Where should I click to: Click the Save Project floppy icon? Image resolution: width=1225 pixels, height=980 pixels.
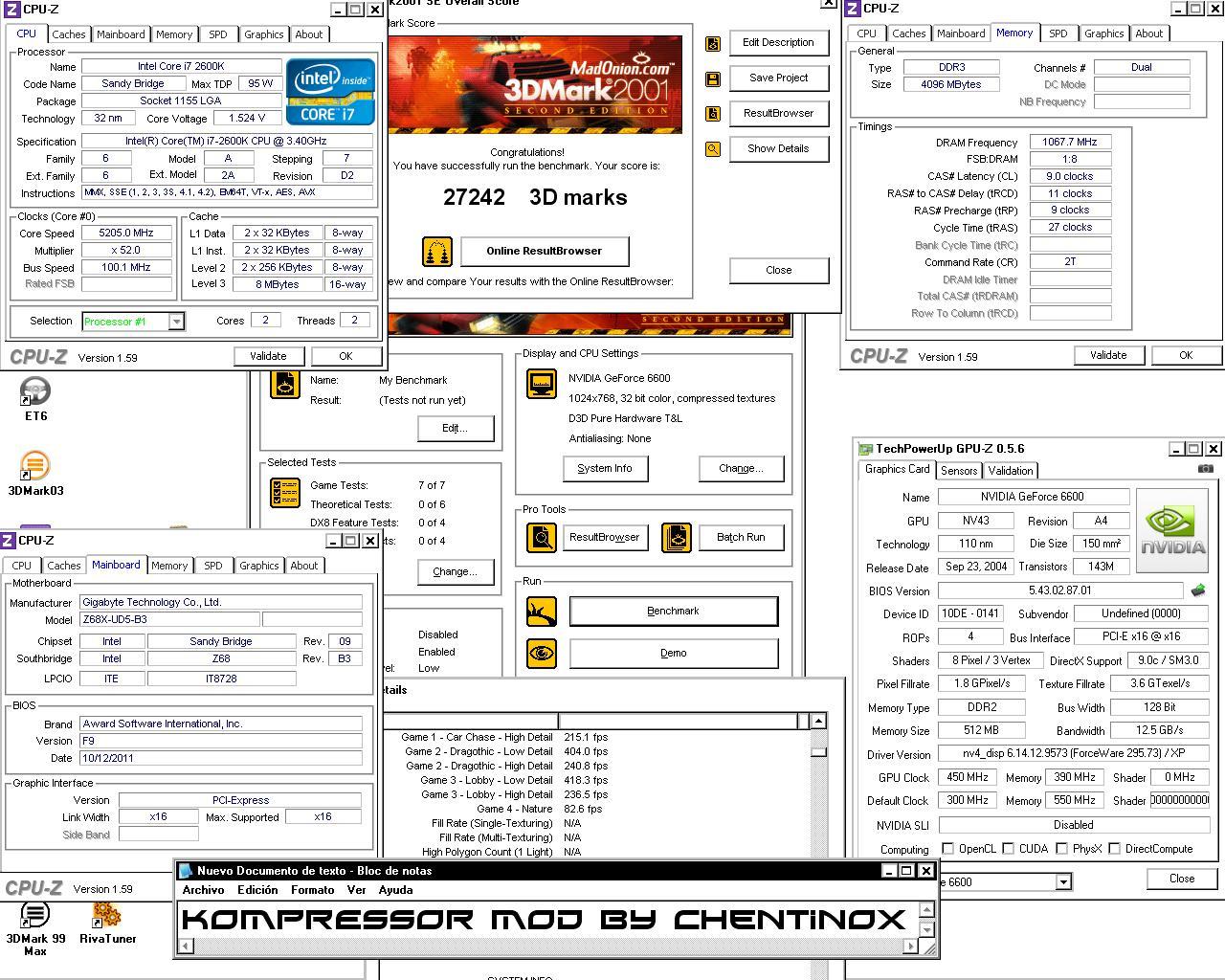click(x=713, y=78)
